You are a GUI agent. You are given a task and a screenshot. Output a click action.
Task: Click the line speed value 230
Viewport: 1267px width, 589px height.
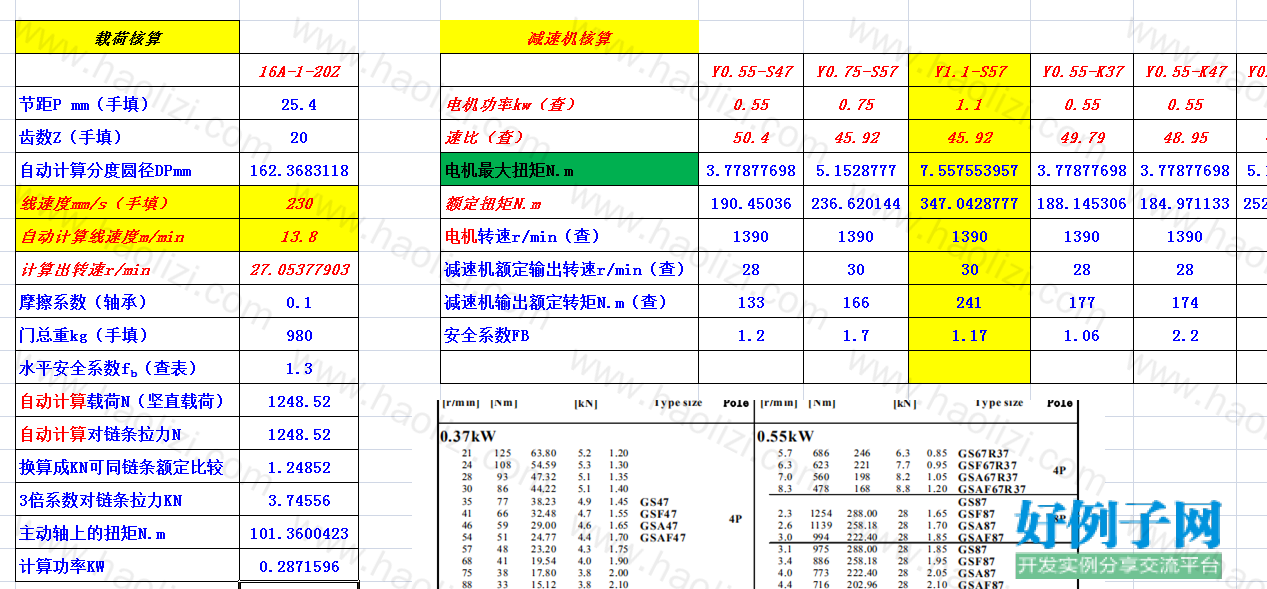299,203
